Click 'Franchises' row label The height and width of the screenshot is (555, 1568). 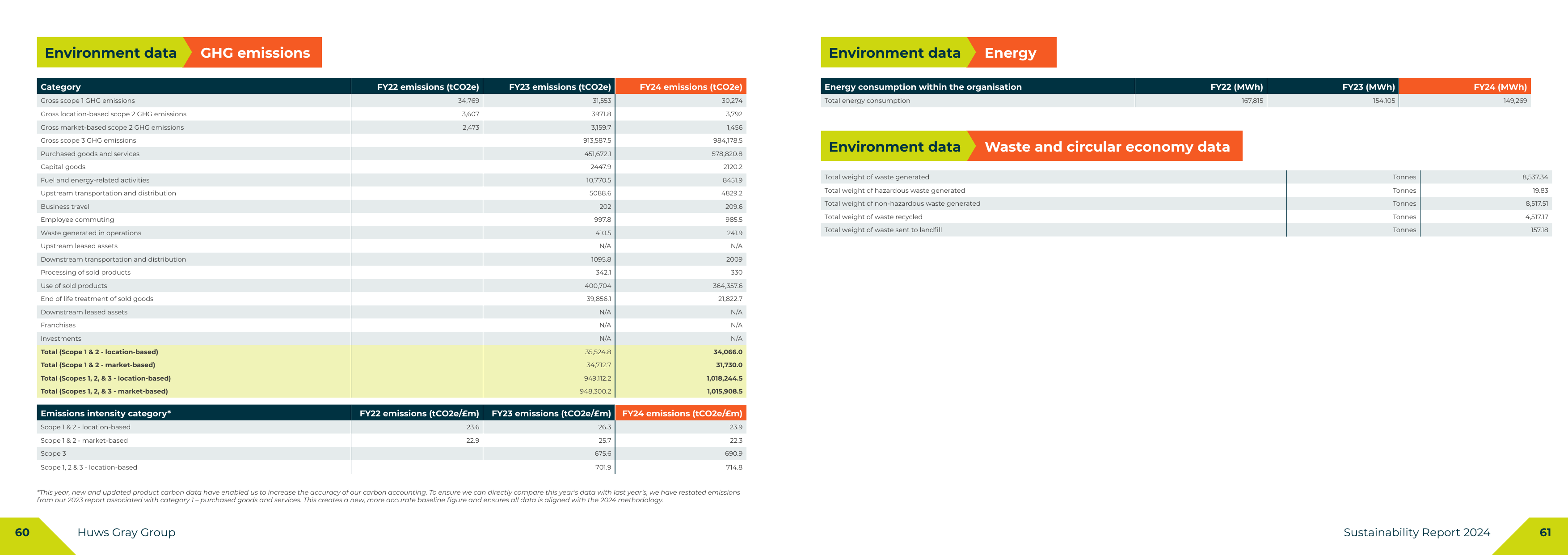coord(58,325)
